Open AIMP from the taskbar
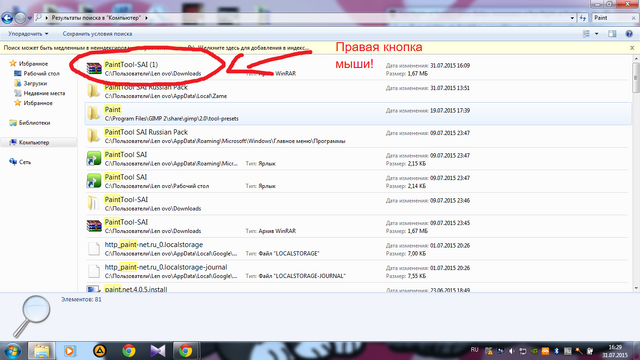 [x=100, y=351]
